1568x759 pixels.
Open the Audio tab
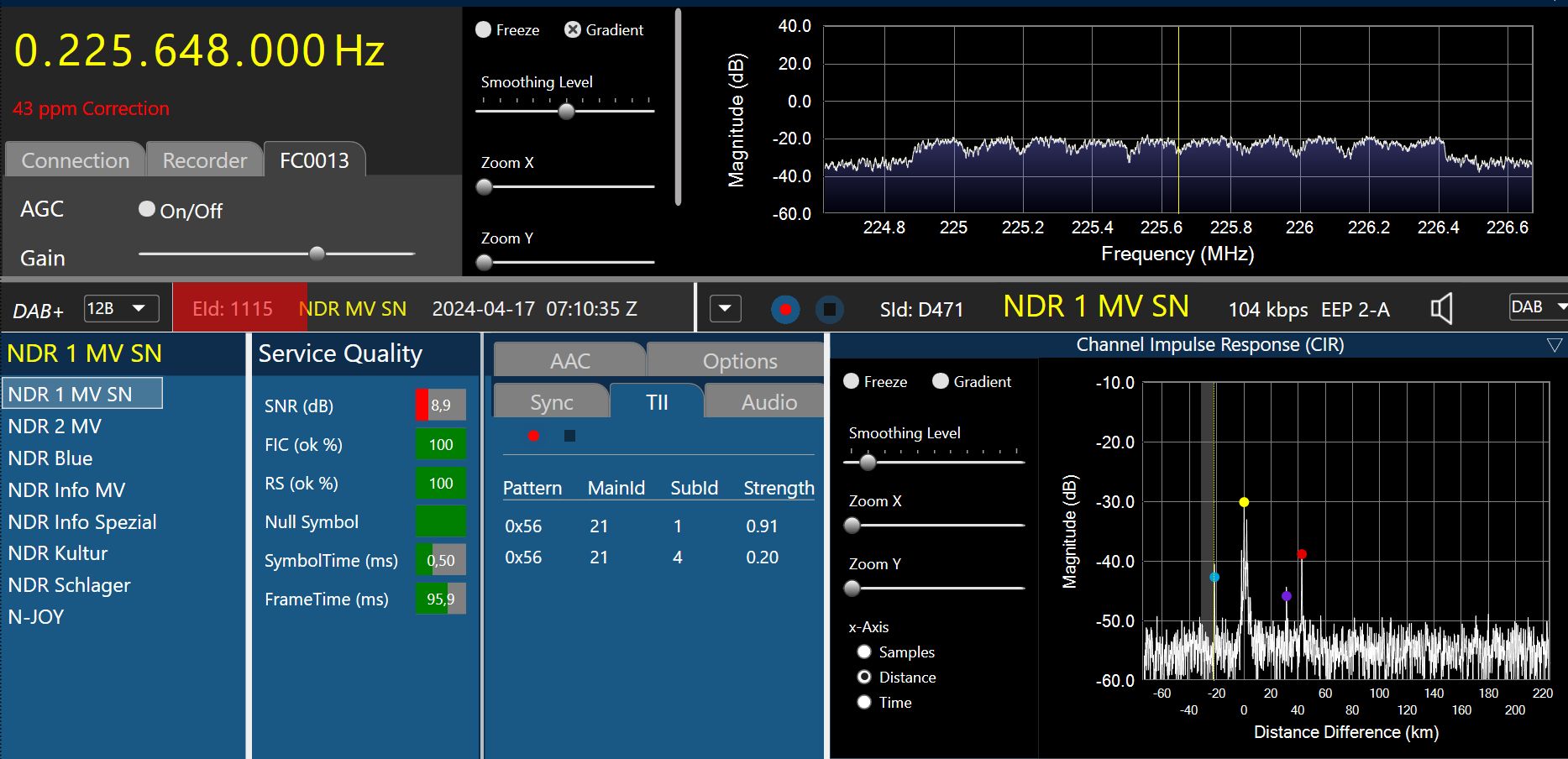point(768,402)
